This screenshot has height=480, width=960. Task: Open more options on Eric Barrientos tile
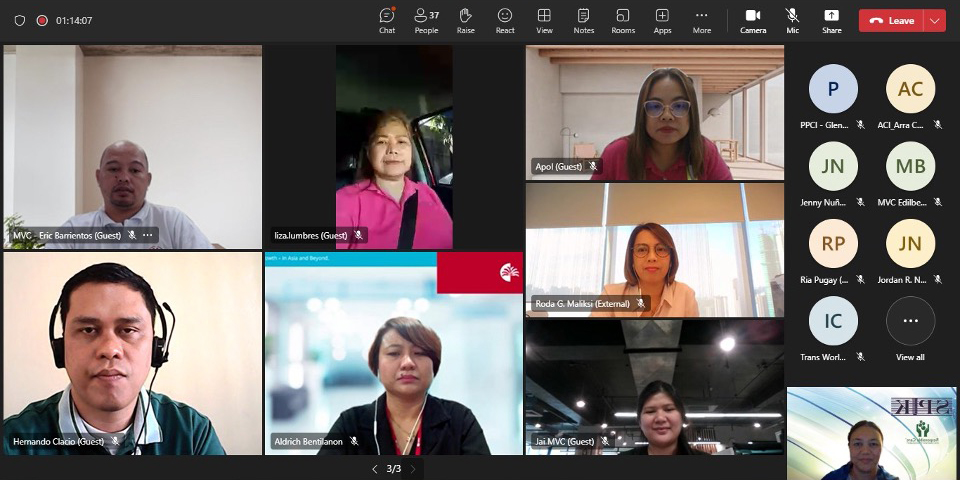click(148, 235)
